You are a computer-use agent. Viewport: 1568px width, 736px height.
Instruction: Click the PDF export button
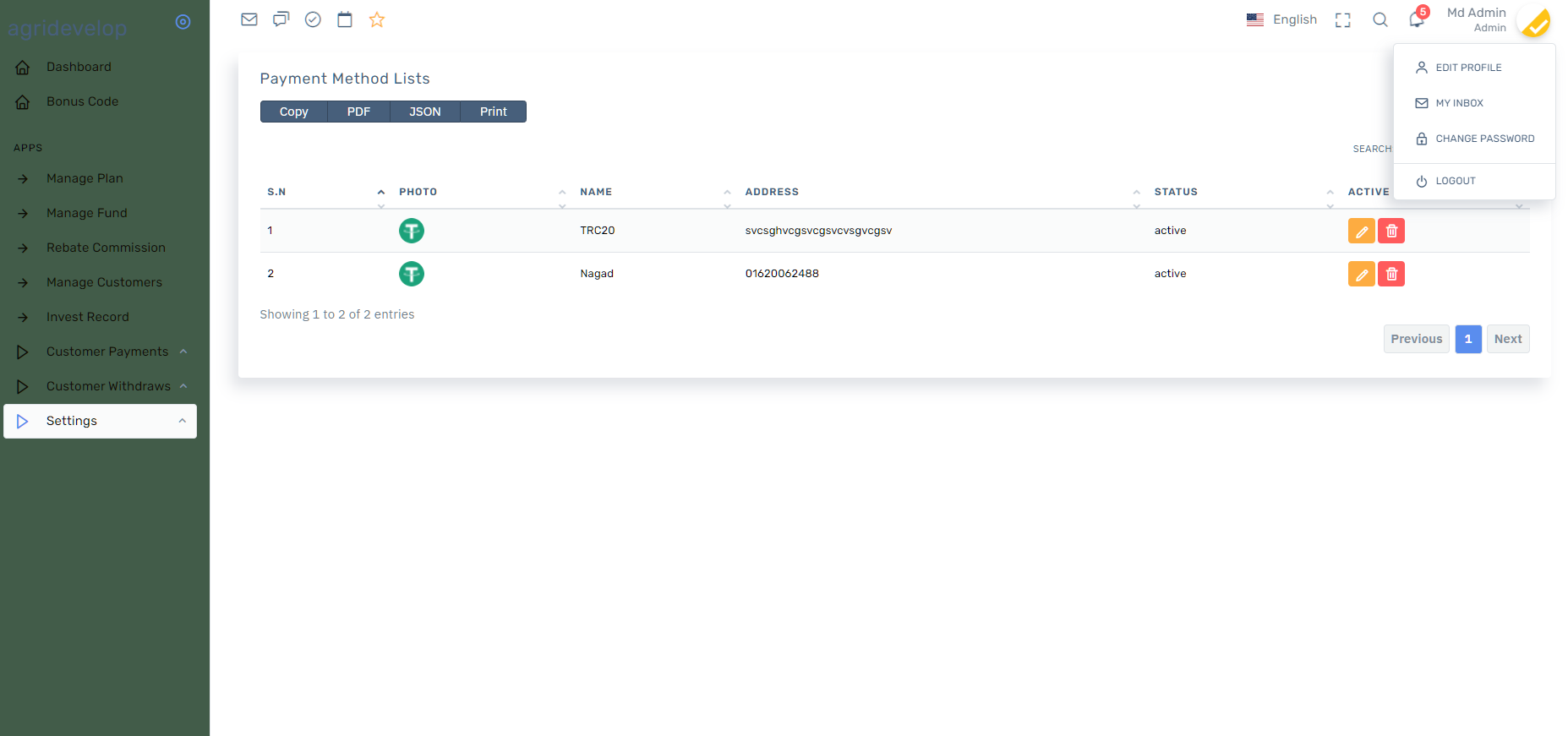pos(358,112)
